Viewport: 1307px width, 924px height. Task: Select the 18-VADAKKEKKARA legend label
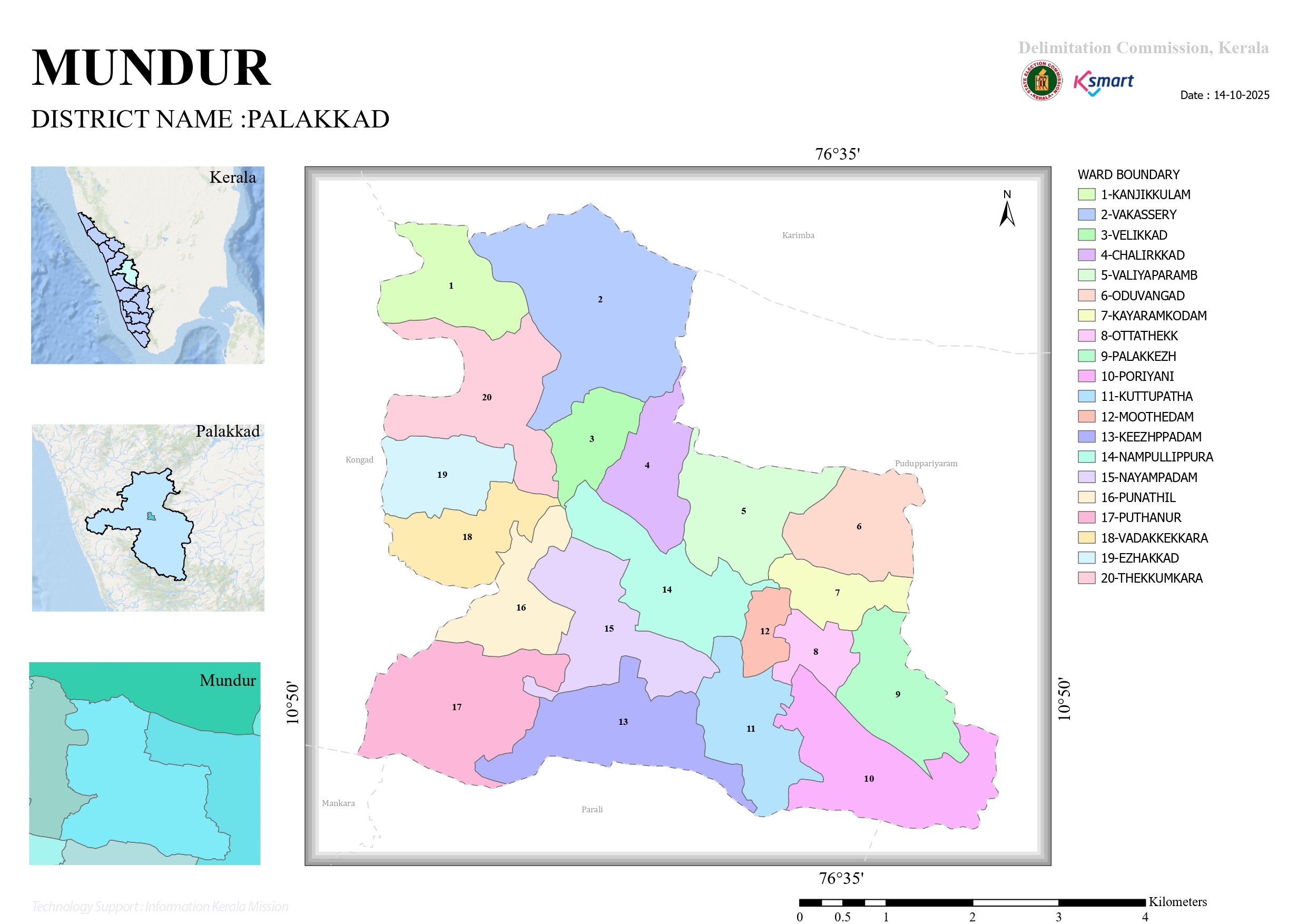coord(1154,538)
